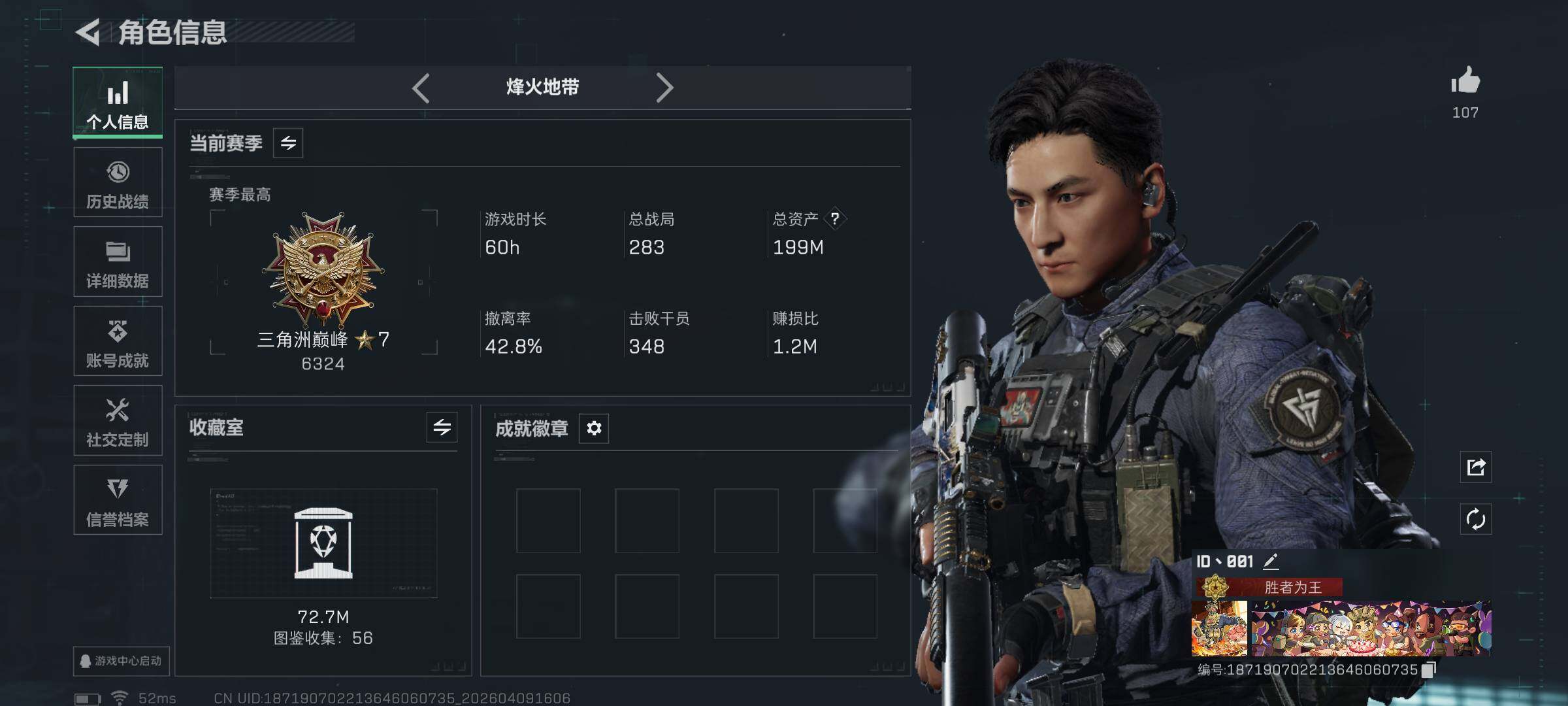Select the first empty 成就徽章 badge slot
The image size is (1568, 706).
pos(548,520)
